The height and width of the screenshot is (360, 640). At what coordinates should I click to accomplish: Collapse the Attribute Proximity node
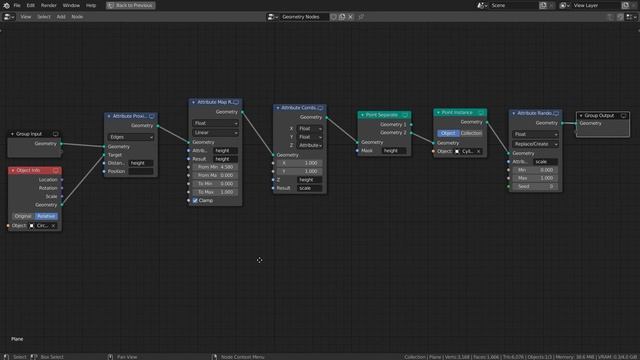[x=109, y=116]
